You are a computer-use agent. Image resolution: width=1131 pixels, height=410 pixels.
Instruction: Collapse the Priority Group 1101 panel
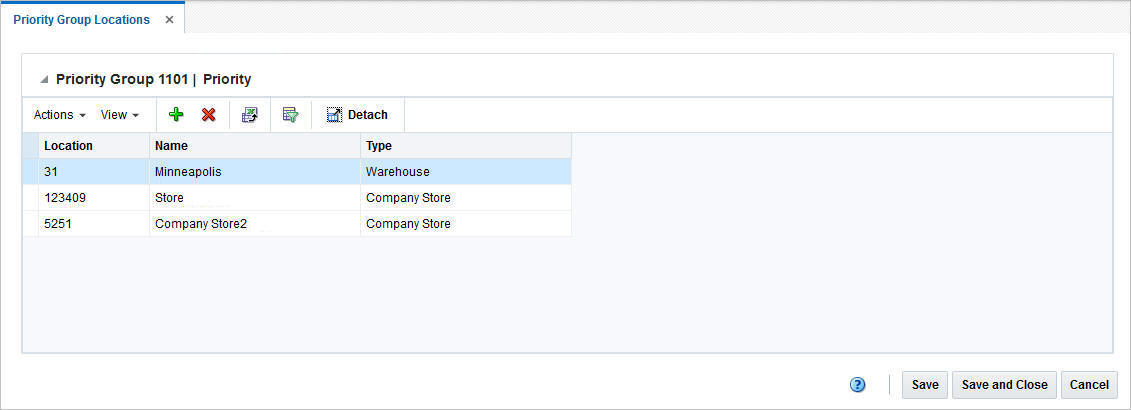pyautogui.click(x=43, y=79)
